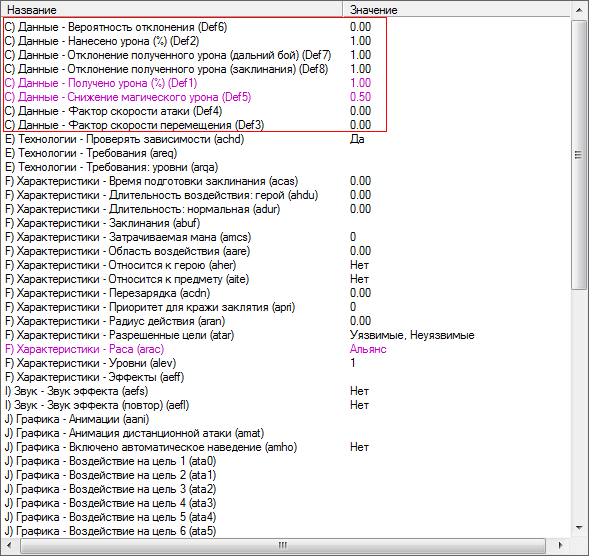Select row Технологии - Требования (areq)
589x556 pixels.
click(285, 153)
